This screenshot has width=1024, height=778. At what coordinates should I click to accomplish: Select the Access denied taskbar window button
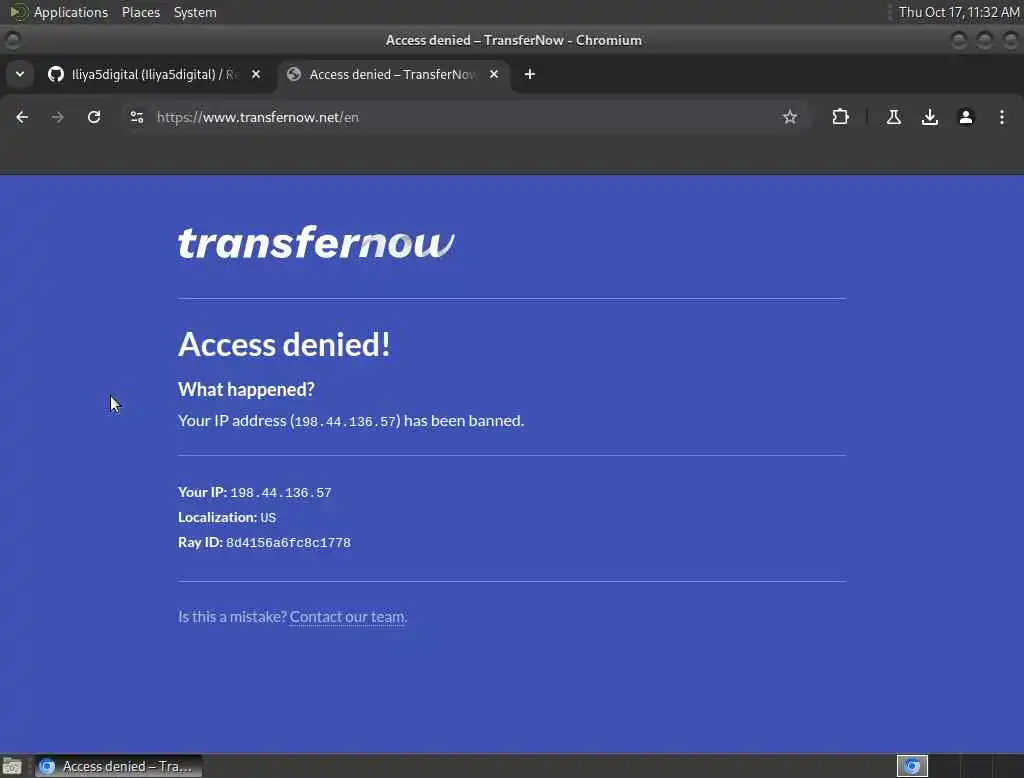(118, 766)
